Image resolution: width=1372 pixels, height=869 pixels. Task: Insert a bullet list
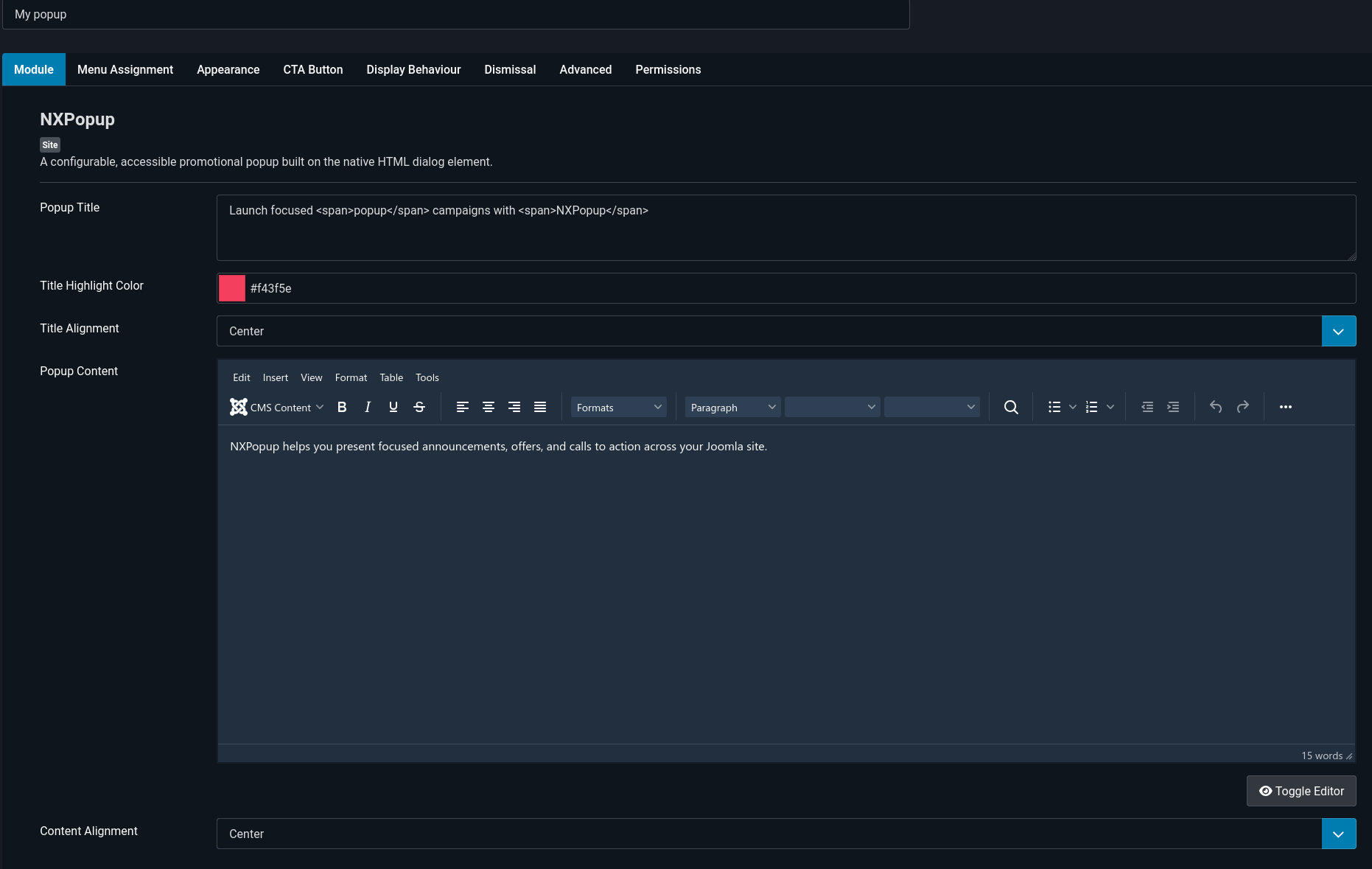(1054, 407)
